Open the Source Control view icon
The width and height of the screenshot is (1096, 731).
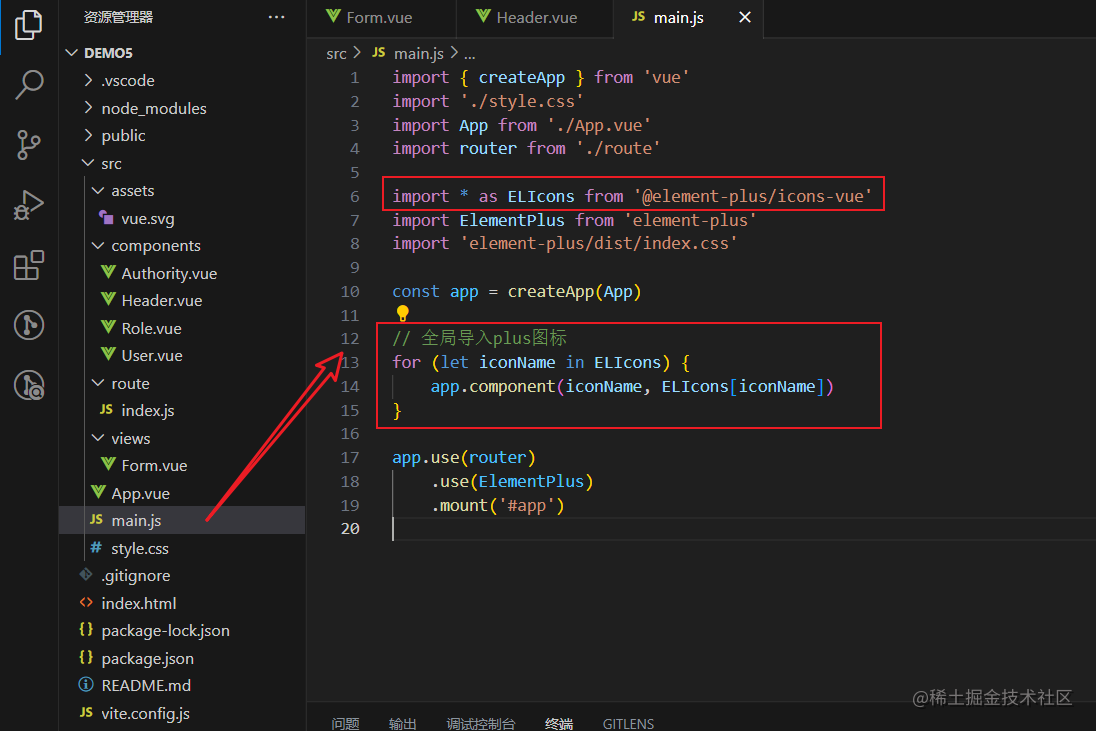pyautogui.click(x=29, y=145)
